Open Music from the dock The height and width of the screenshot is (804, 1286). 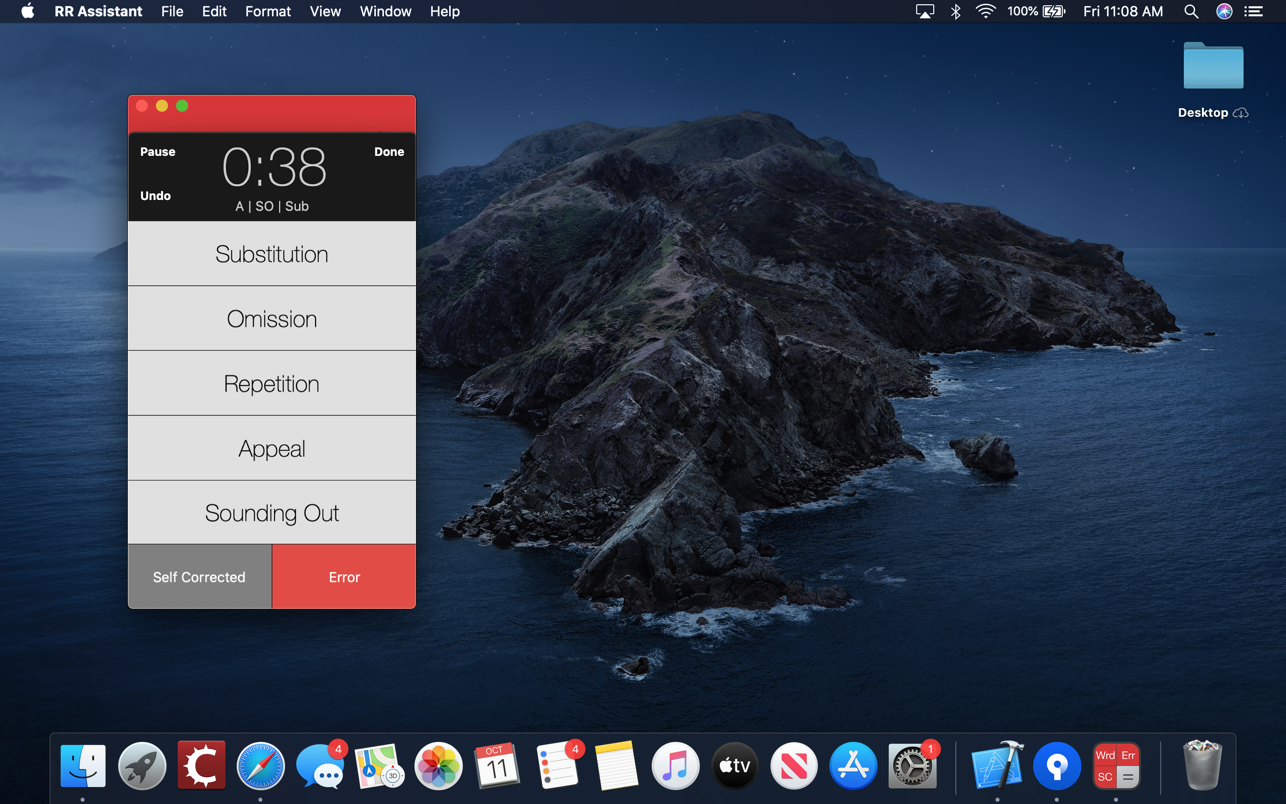[675, 766]
